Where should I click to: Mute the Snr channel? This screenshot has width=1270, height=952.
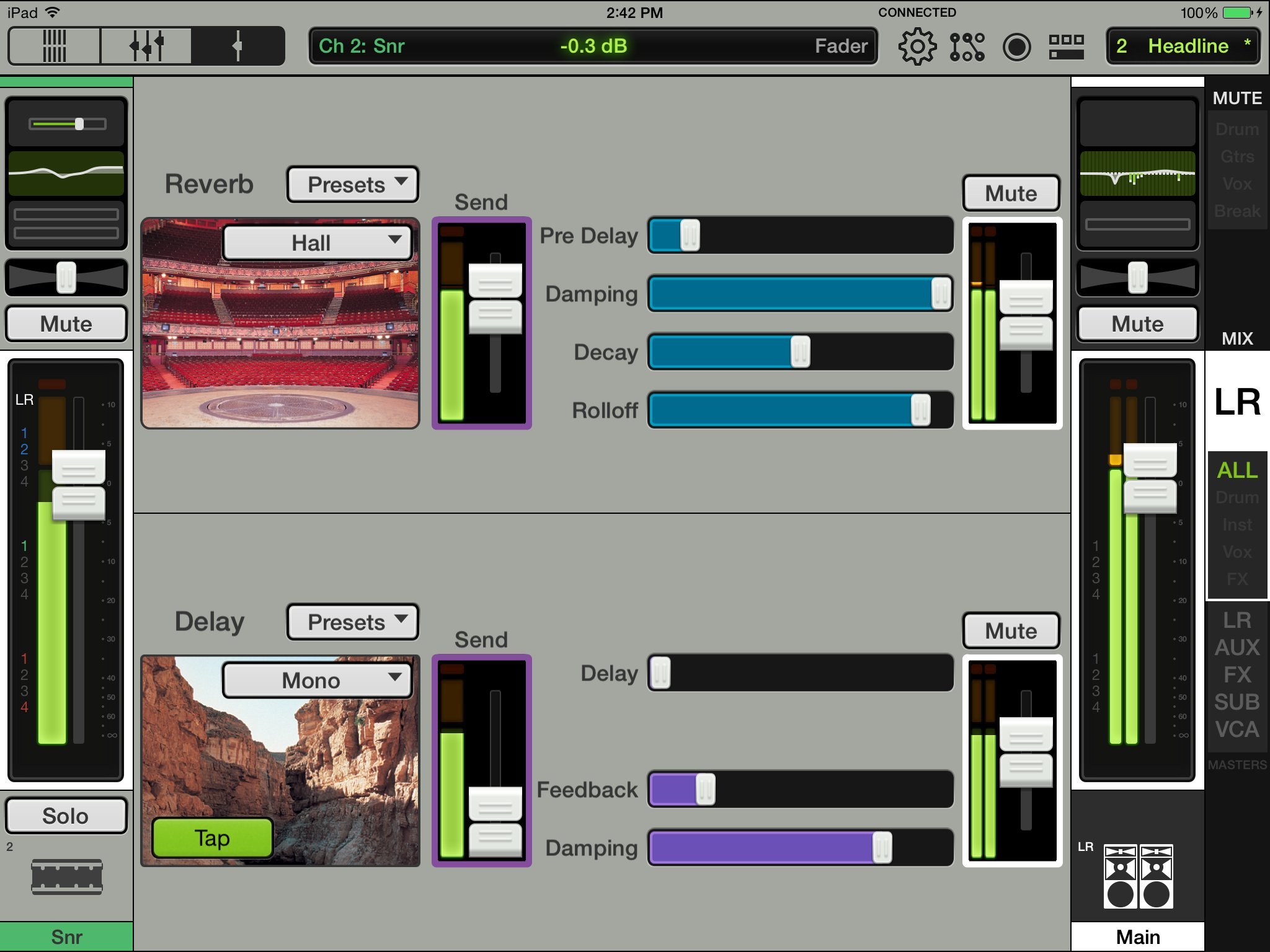tap(66, 324)
